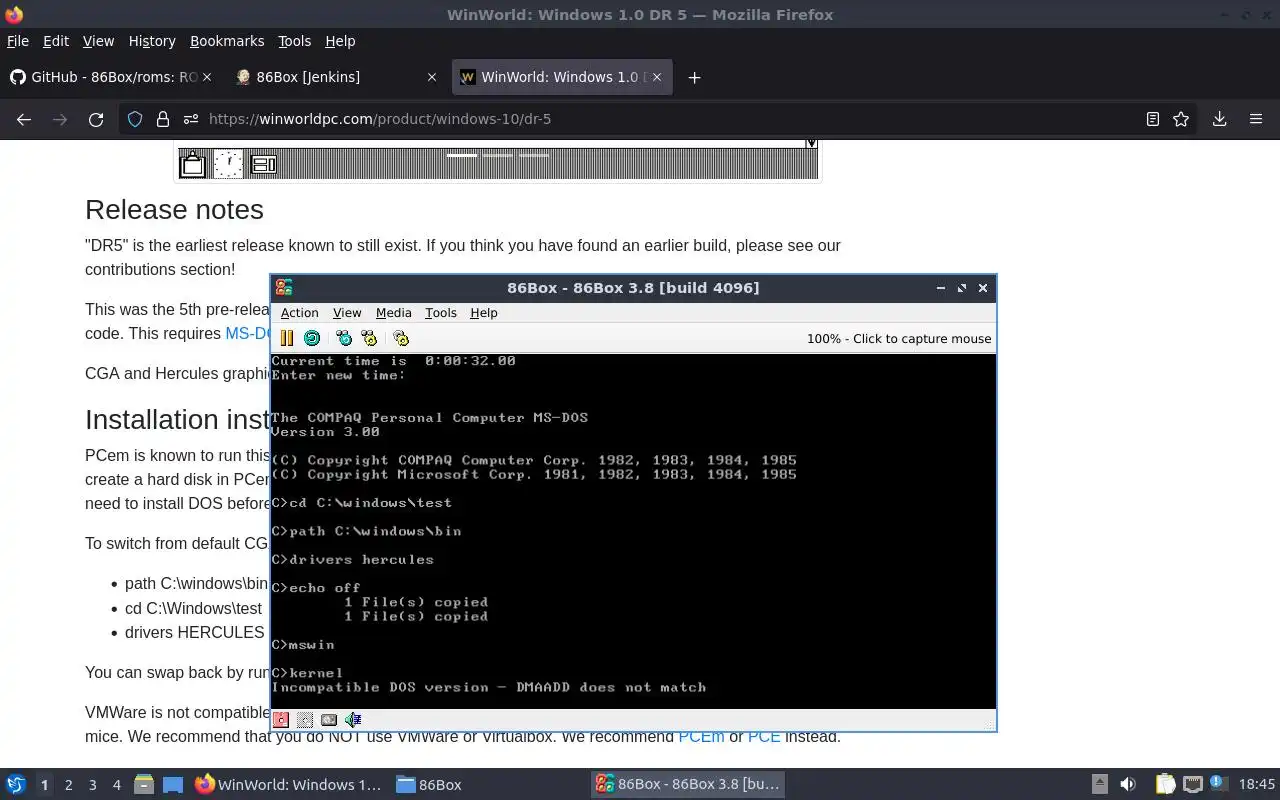Click the Release notes heading
1280x800 pixels.
(x=174, y=209)
